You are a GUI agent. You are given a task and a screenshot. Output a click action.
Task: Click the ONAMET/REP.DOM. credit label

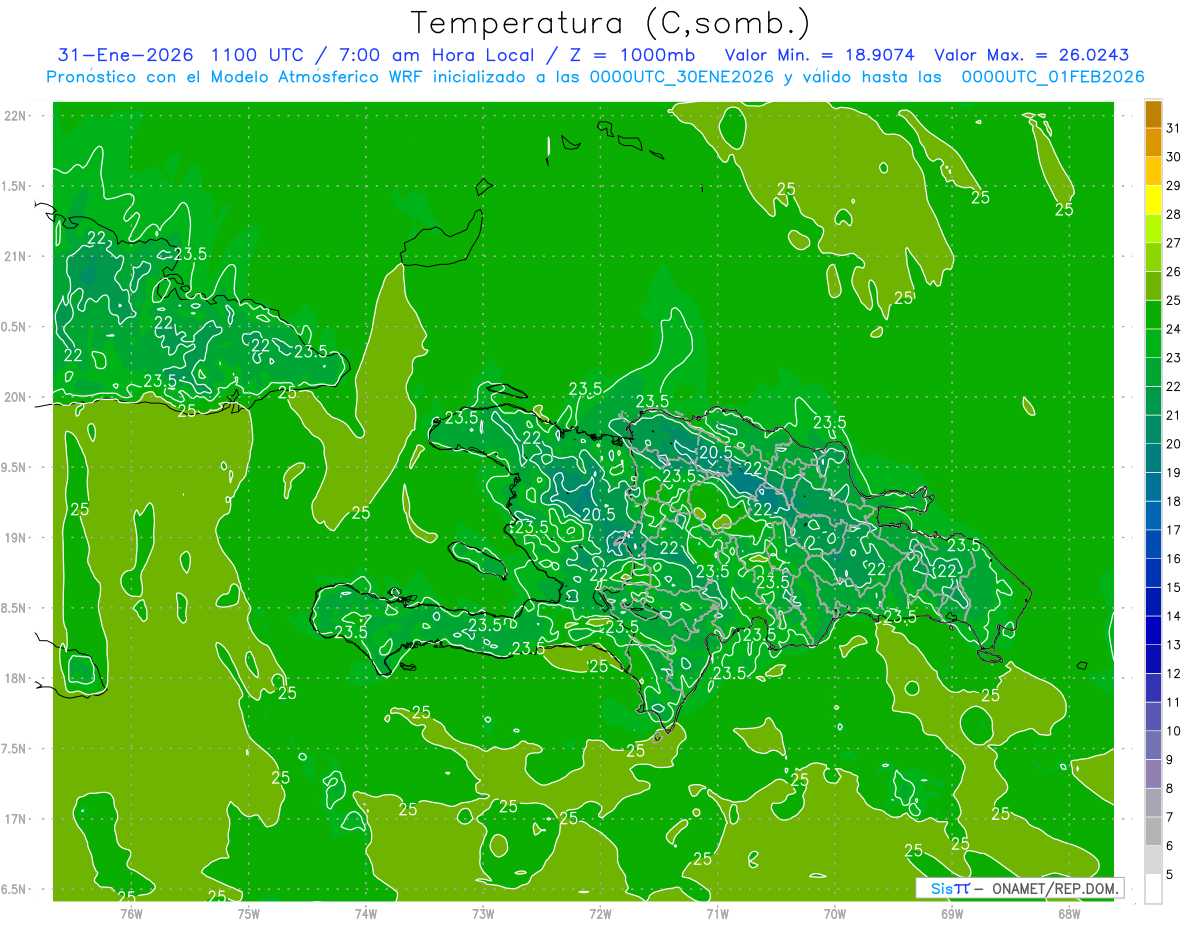tap(1055, 888)
